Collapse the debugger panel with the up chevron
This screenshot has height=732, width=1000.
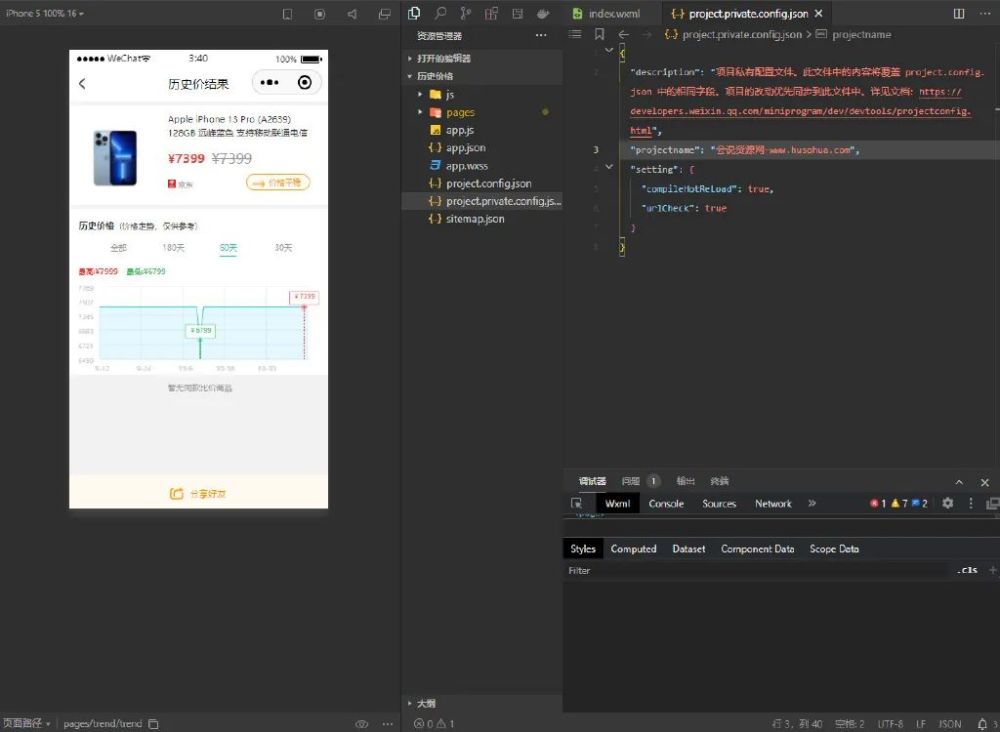coord(959,482)
